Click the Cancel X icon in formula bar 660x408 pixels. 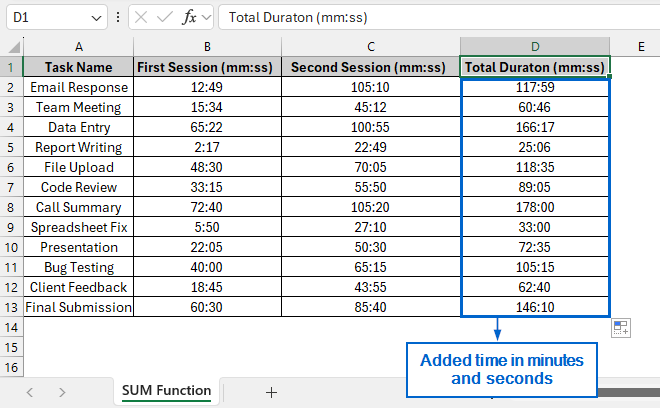click(141, 17)
